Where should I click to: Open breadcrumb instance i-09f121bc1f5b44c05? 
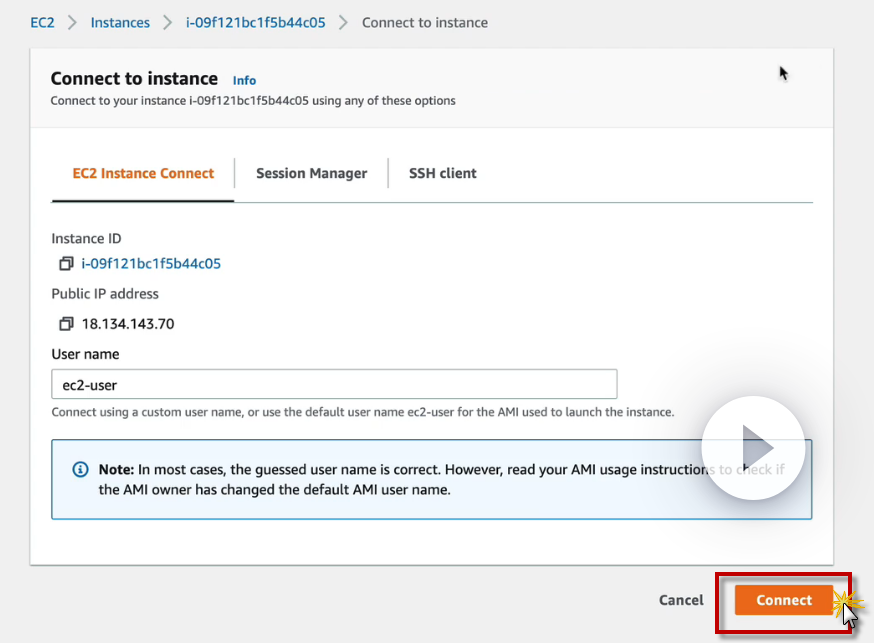[x=255, y=23]
